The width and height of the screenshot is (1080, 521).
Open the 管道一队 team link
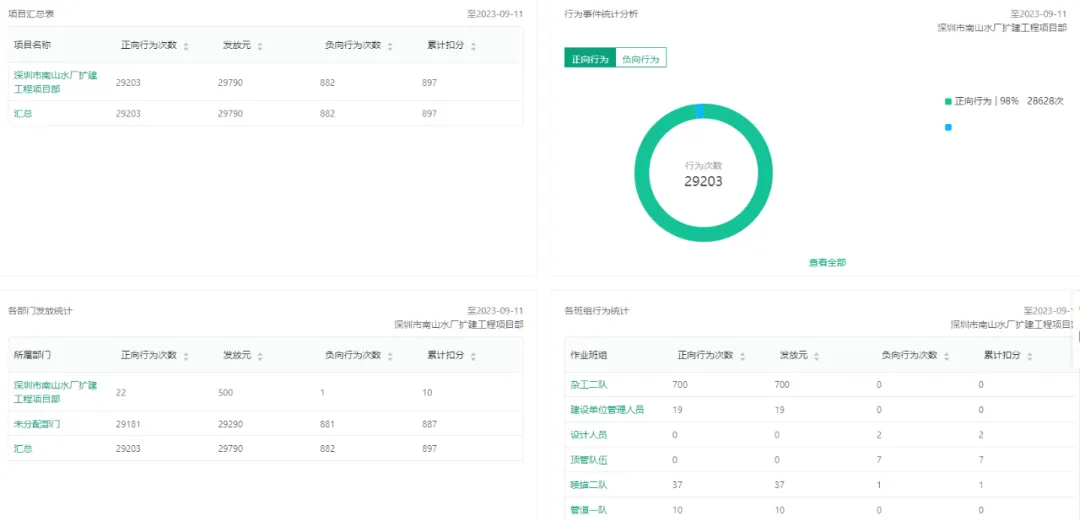click(x=588, y=510)
